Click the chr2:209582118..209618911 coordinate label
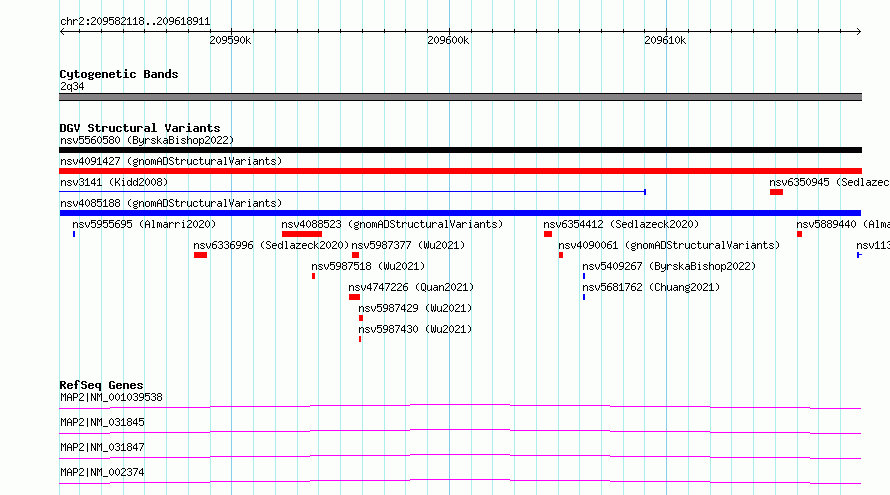Screen dimensions: 890x495 (135, 22)
